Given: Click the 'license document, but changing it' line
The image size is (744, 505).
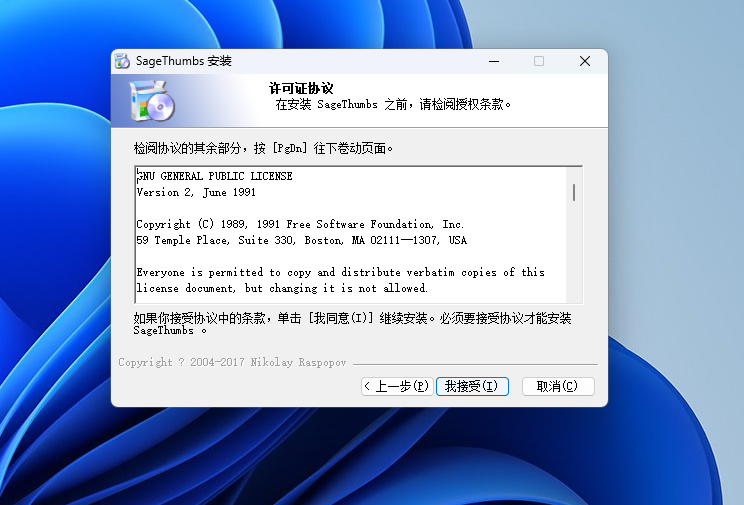Looking at the screenshot, I should point(282,288).
